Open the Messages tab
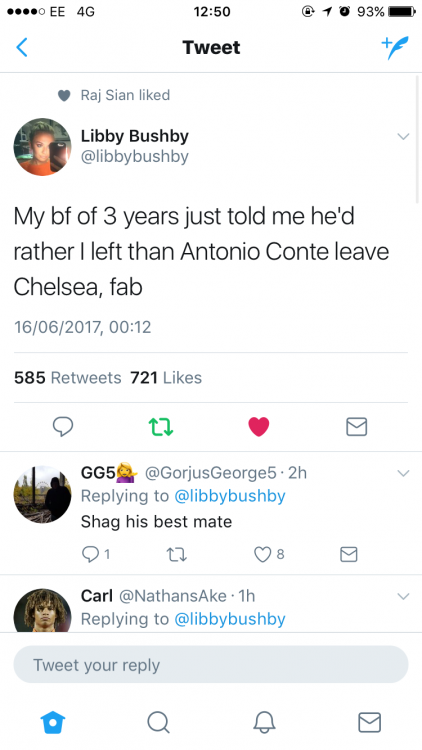Screen dimensions: 422x750 (369, 722)
